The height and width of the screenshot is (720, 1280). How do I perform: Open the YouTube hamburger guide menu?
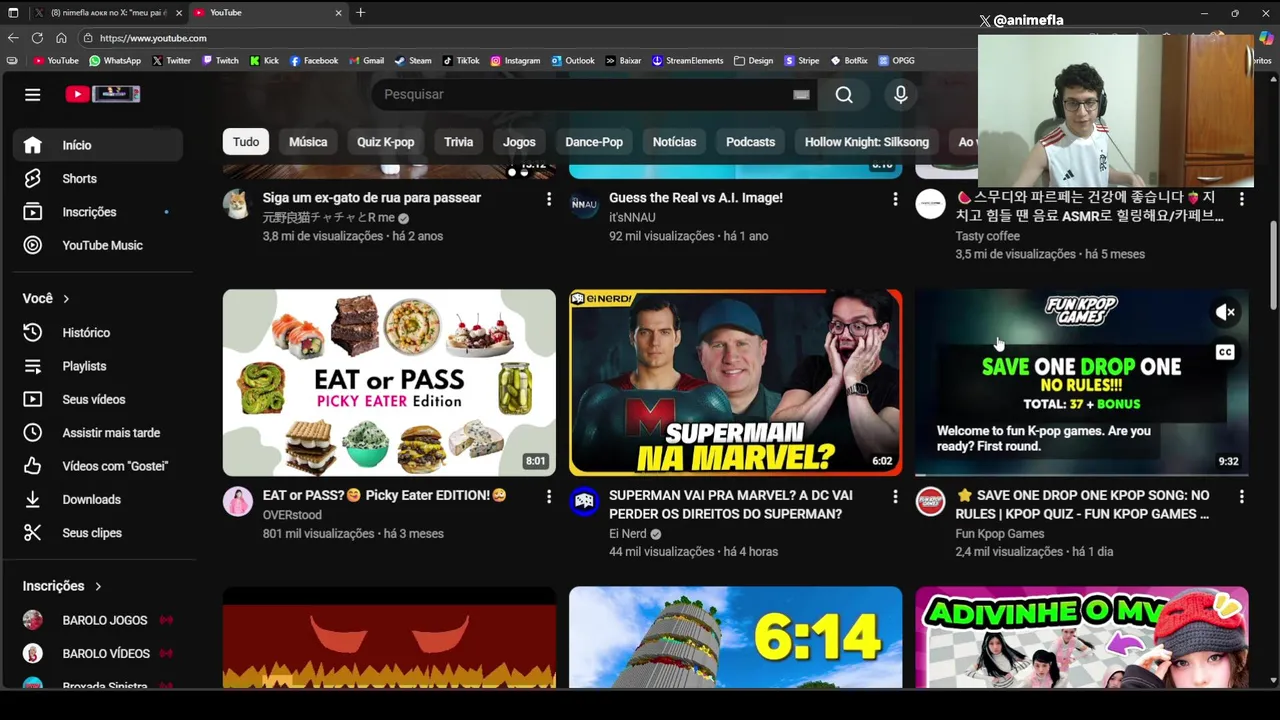point(33,94)
